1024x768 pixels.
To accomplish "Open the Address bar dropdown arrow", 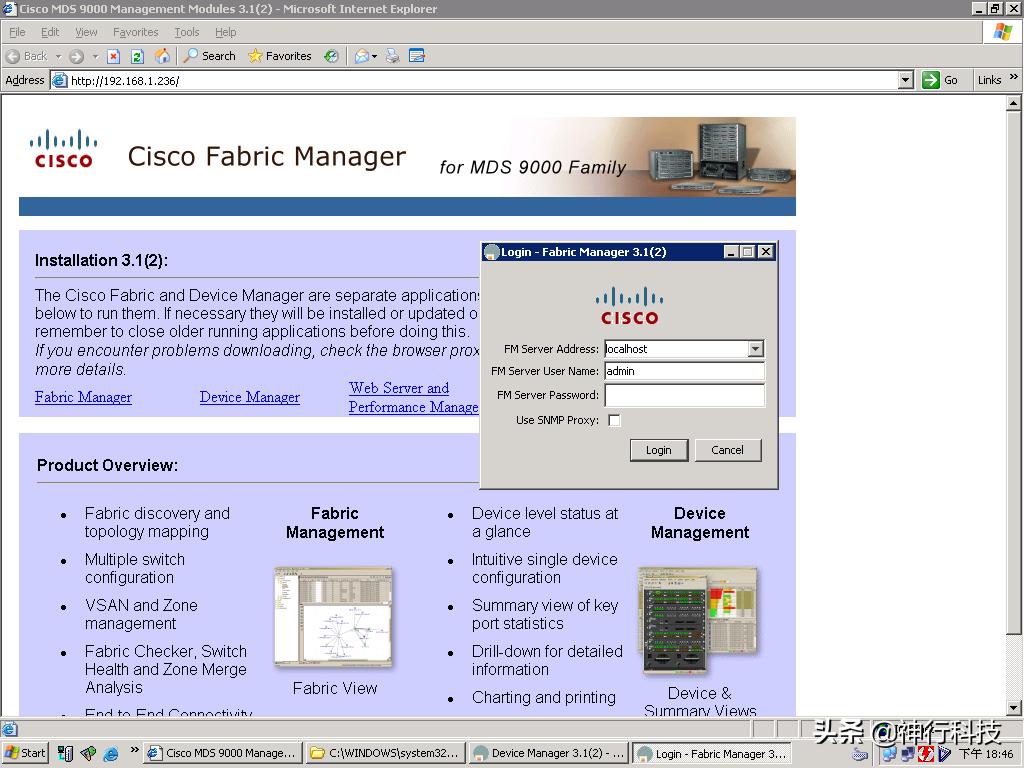I will 905,80.
